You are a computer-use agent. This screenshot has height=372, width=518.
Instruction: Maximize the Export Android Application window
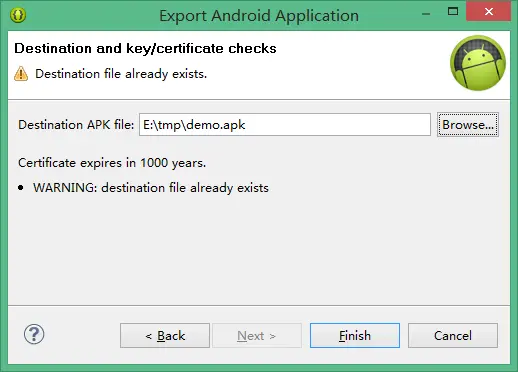[453, 11]
